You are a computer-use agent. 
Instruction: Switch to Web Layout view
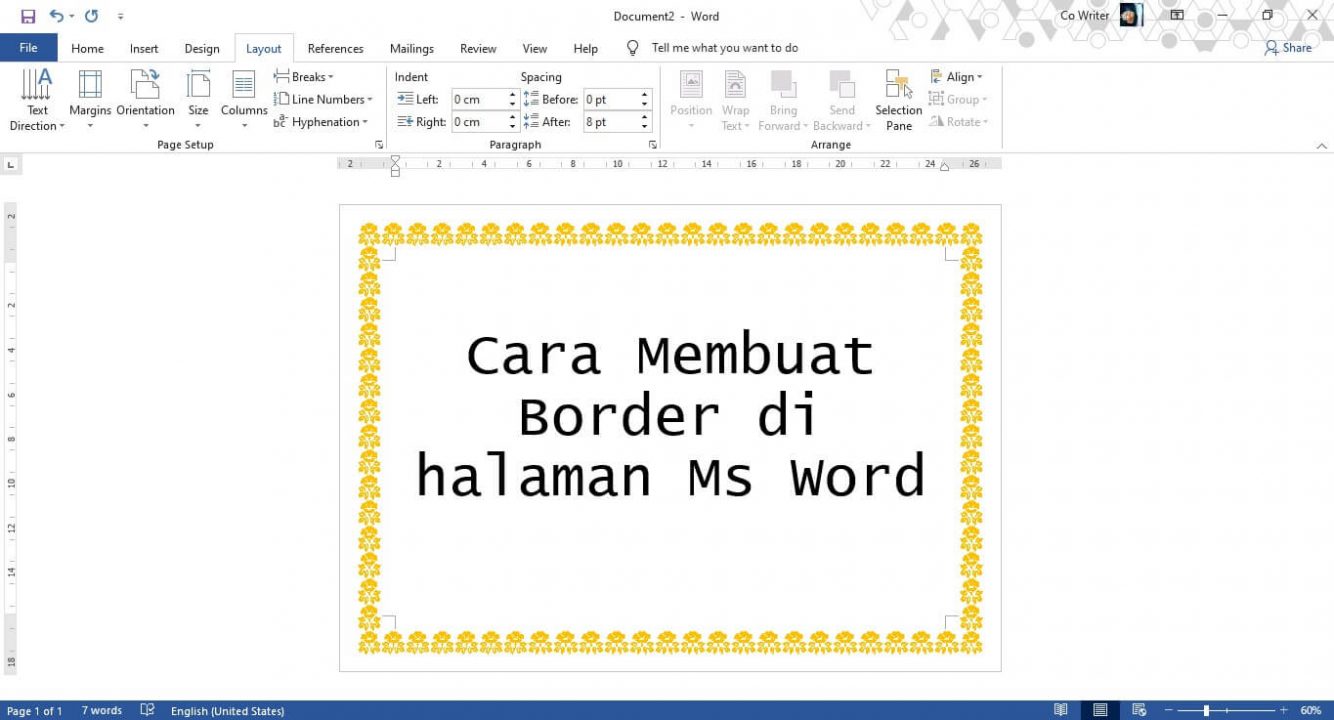pos(1138,710)
